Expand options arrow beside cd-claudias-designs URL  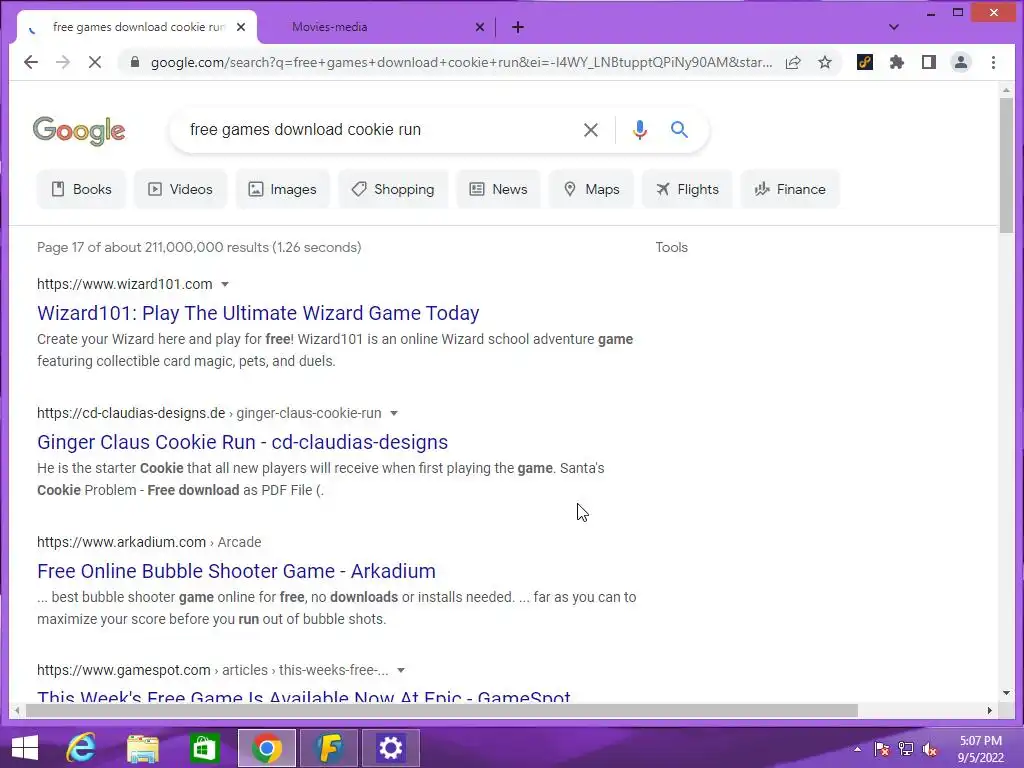click(x=394, y=413)
